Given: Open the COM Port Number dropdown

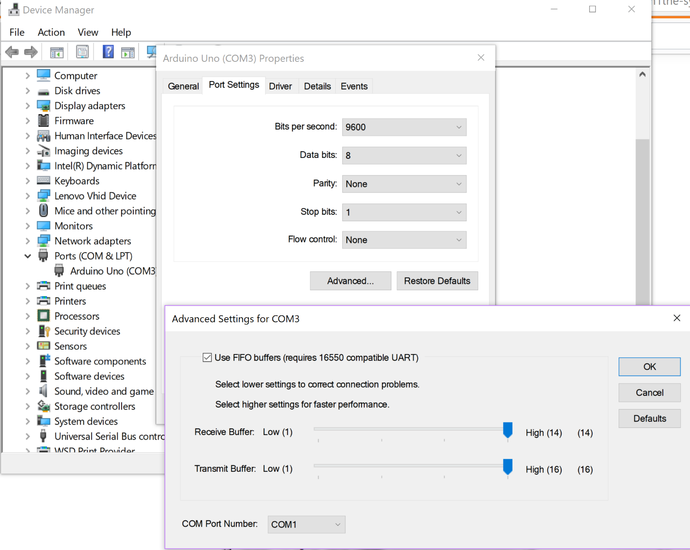Looking at the screenshot, I should [306, 524].
